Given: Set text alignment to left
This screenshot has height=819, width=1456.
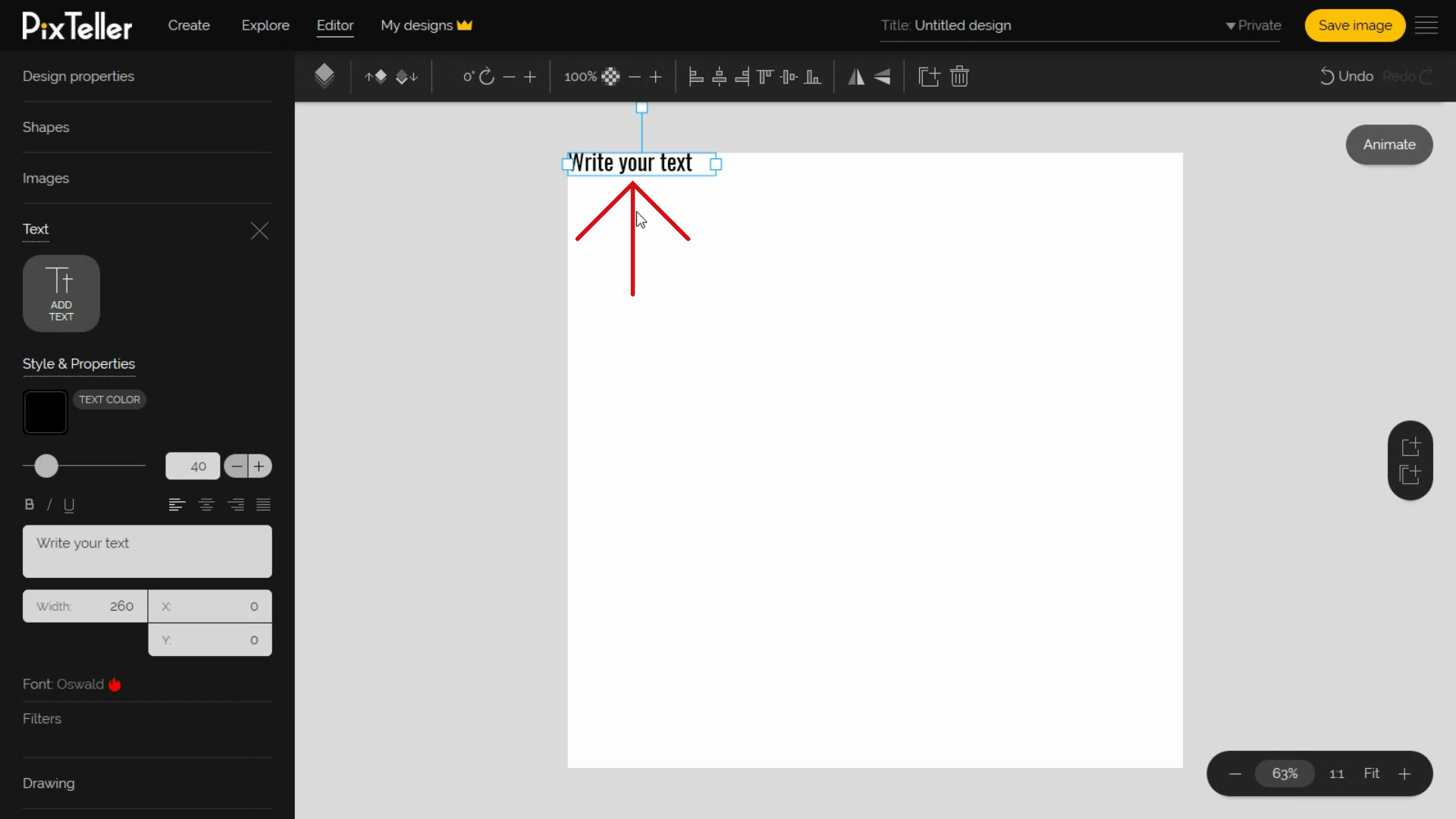Looking at the screenshot, I should coord(177,505).
